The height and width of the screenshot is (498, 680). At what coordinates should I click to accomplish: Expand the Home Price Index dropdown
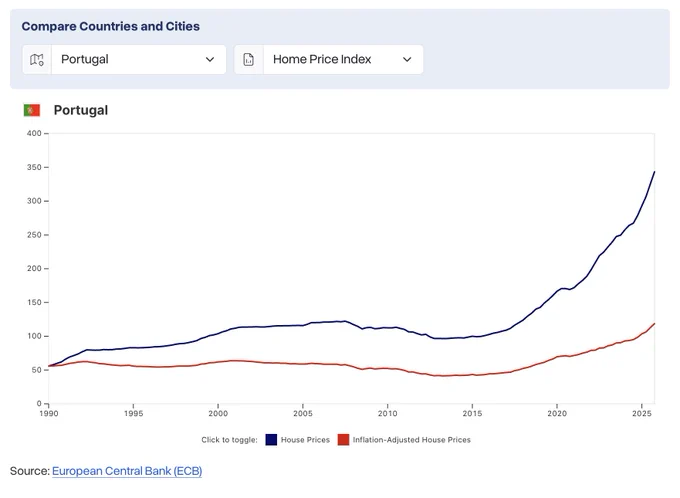[x=329, y=59]
